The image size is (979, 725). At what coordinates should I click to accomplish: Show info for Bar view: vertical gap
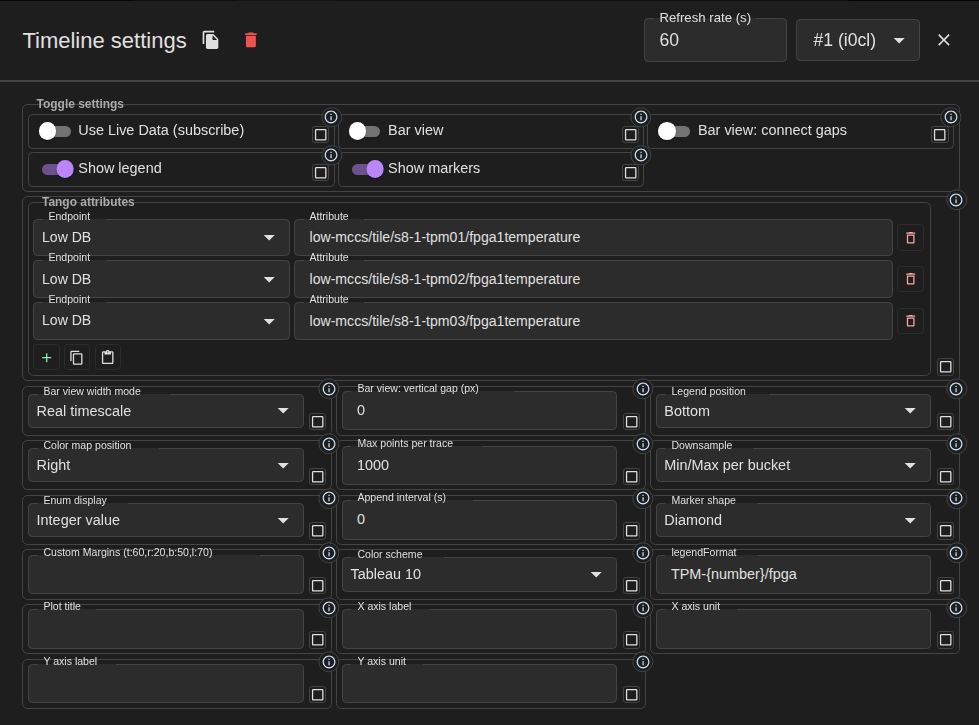click(x=642, y=389)
